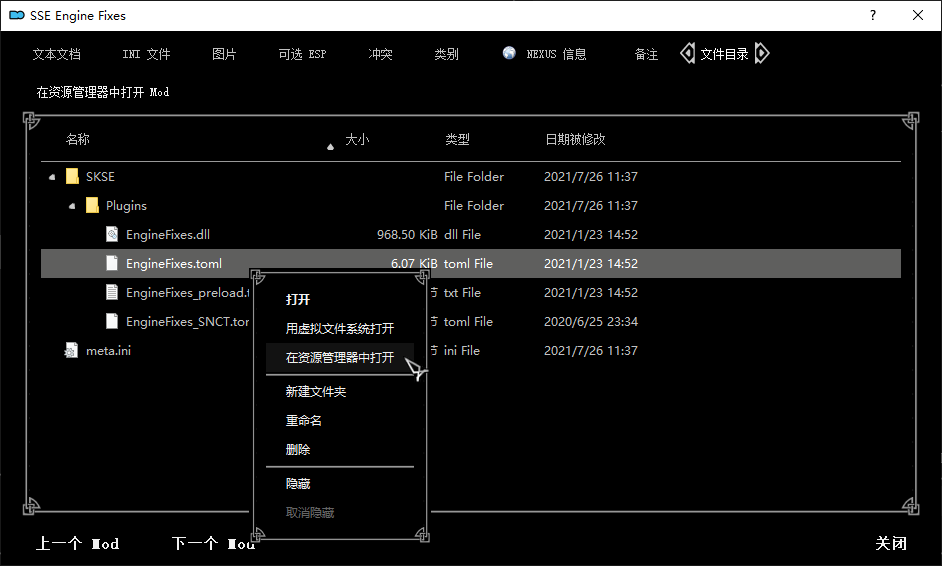Go to 上一个 Mod
The image size is (942, 566).
pyautogui.click(x=77, y=543)
